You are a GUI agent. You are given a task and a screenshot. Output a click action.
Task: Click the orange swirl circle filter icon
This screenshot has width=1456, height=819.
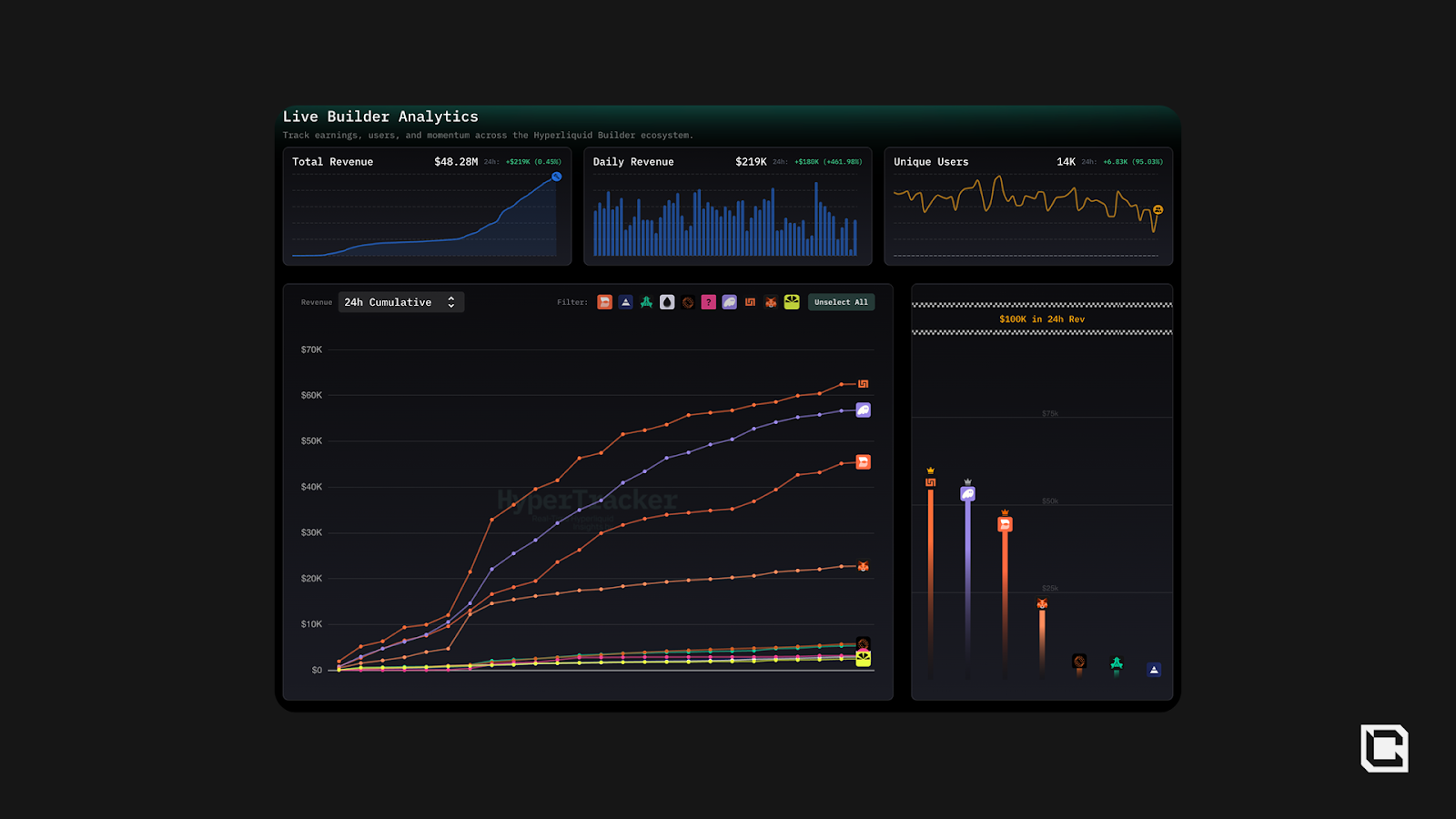coord(688,302)
